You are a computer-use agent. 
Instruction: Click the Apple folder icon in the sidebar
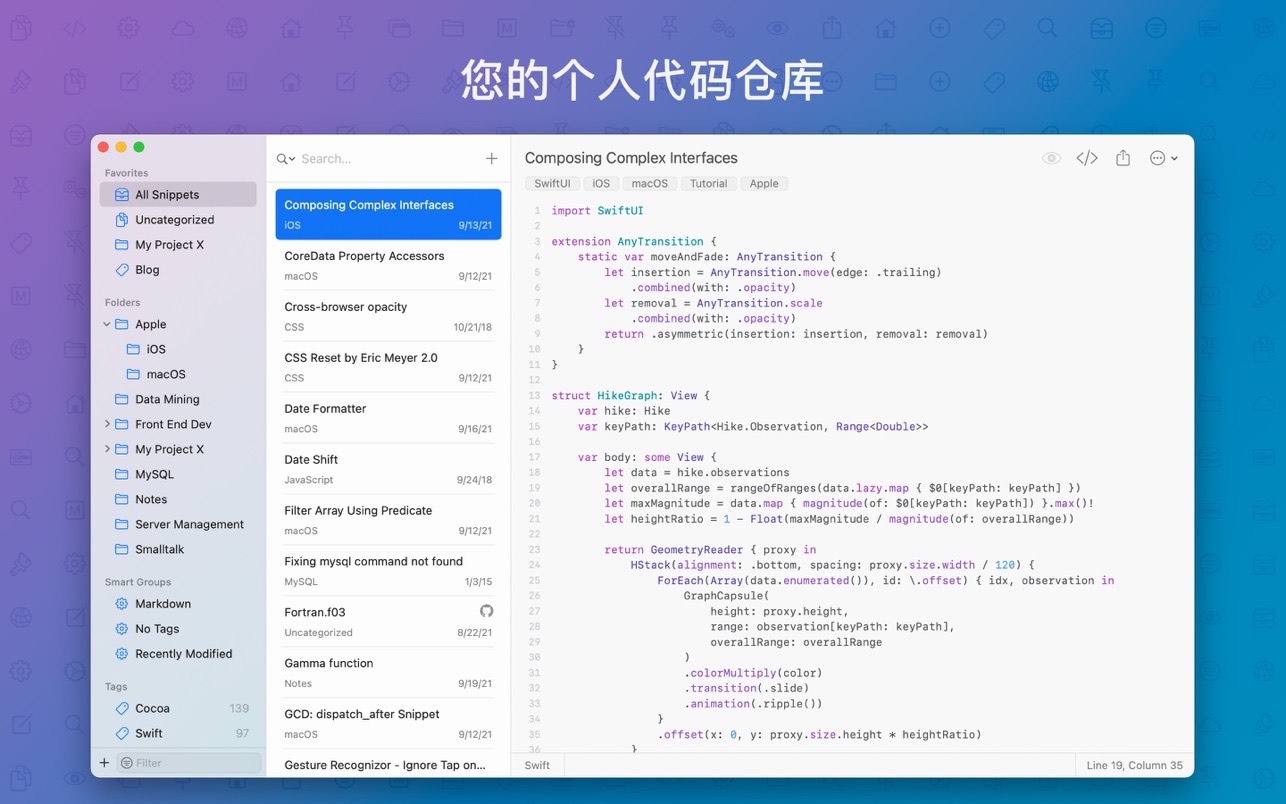point(121,324)
